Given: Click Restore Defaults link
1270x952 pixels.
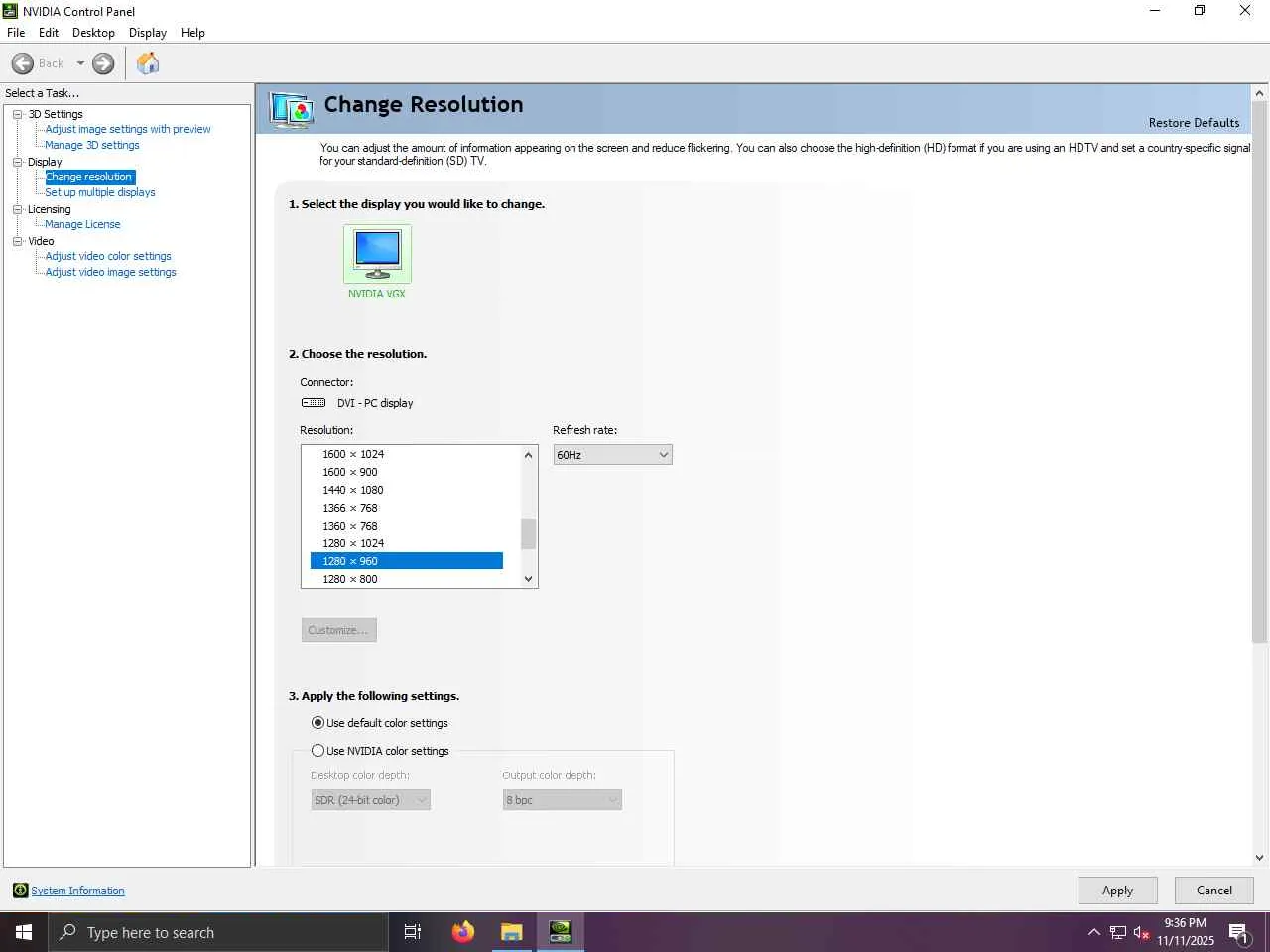Looking at the screenshot, I should tap(1195, 123).
